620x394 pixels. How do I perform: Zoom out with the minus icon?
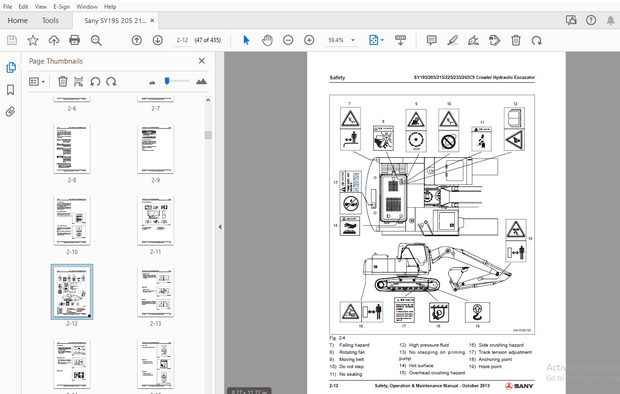pyautogui.click(x=288, y=40)
